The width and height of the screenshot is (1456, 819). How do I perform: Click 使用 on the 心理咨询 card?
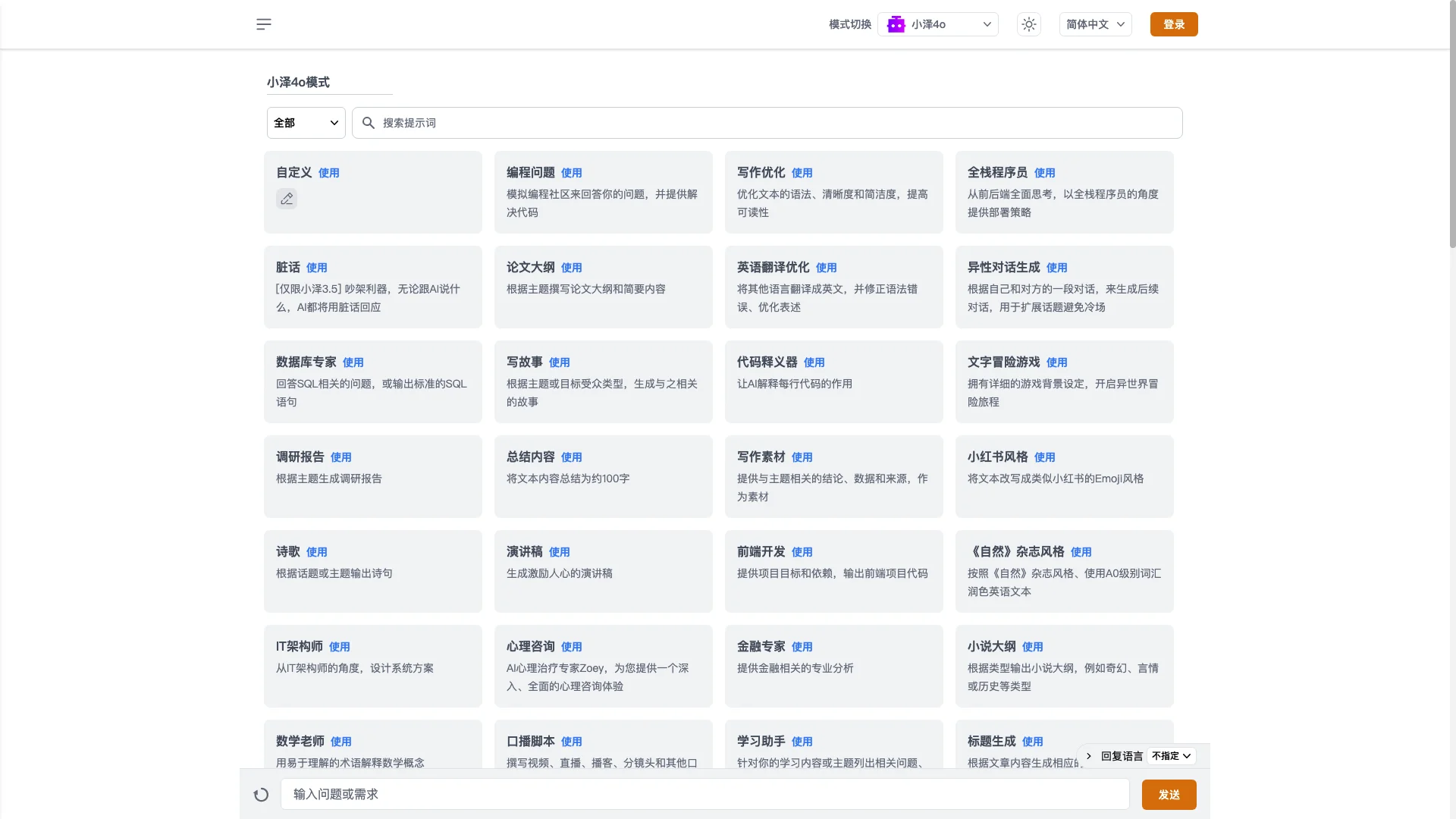pos(571,647)
